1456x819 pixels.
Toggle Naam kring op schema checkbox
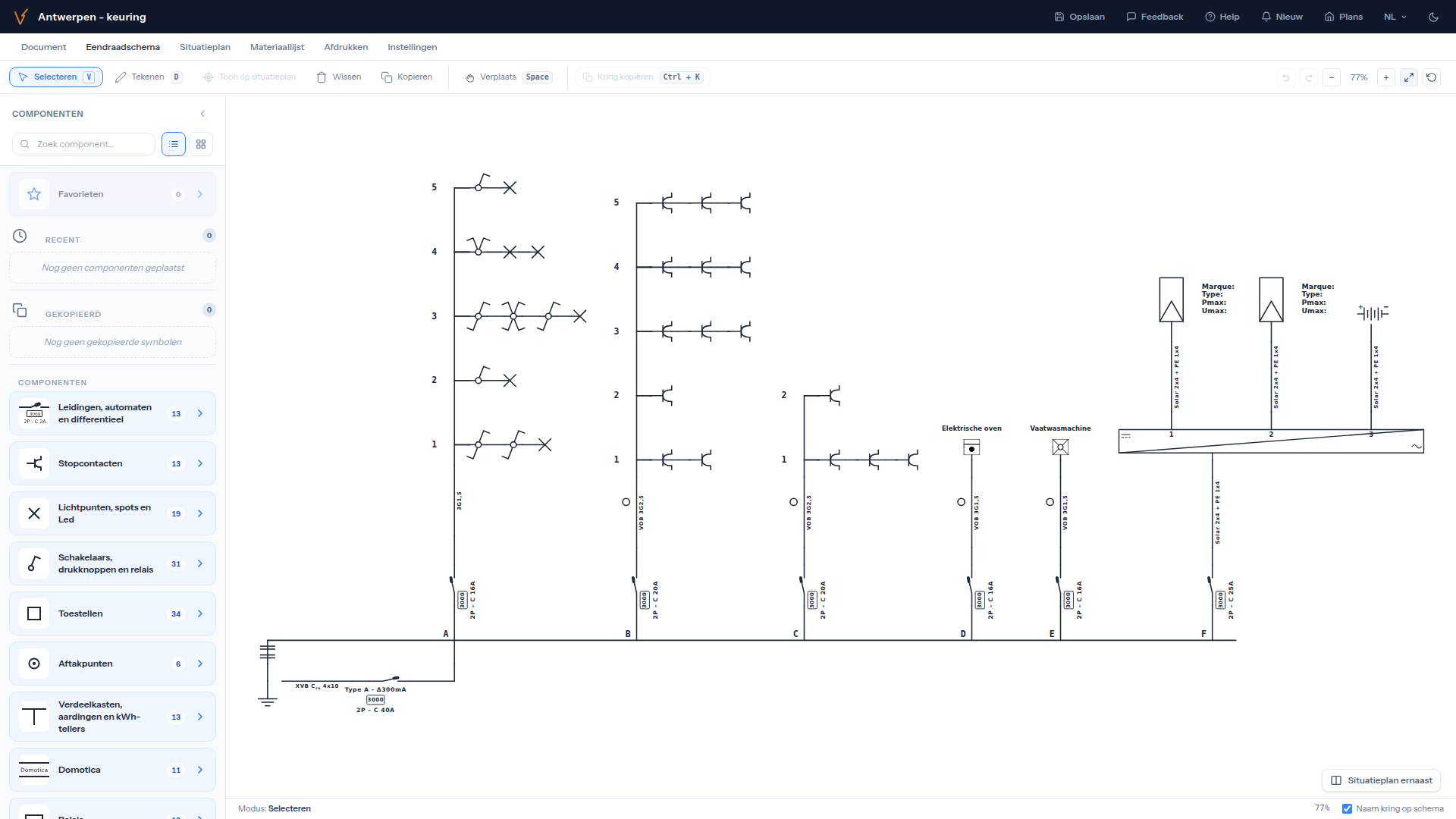1347,808
